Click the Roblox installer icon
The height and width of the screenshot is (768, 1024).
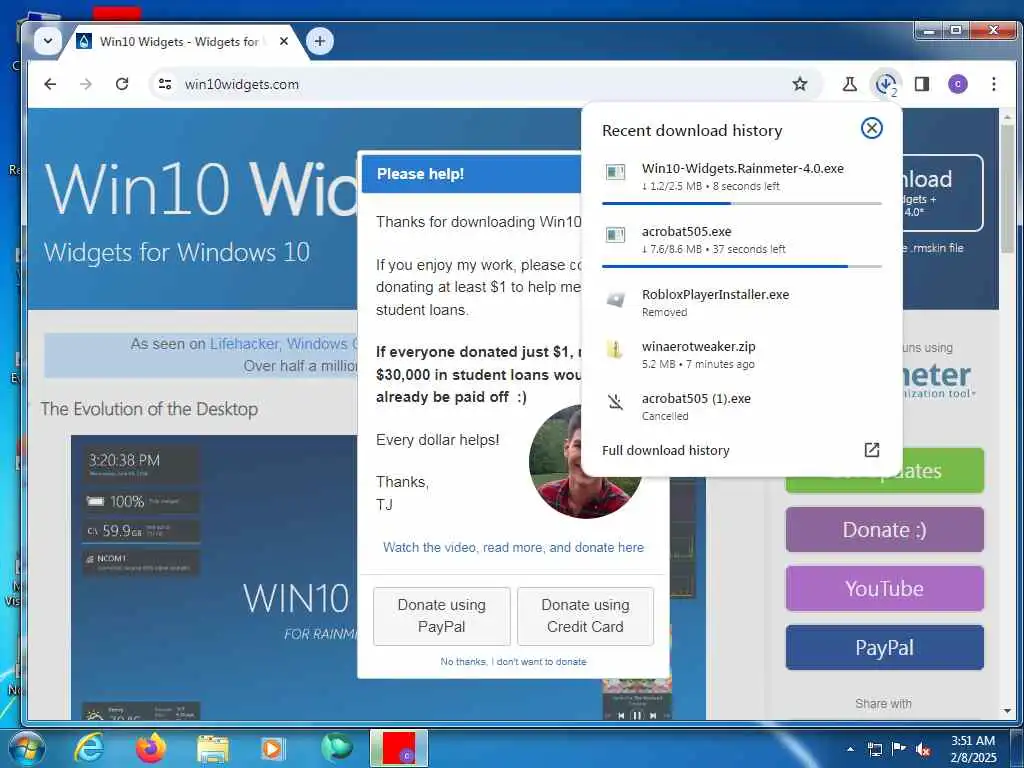point(615,299)
